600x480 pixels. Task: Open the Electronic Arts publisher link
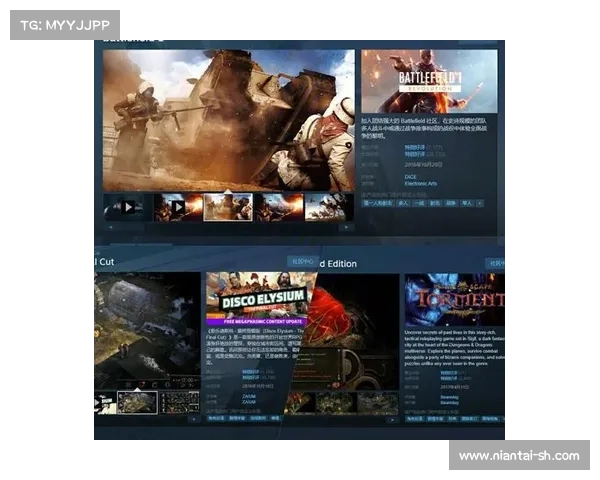click(x=421, y=184)
